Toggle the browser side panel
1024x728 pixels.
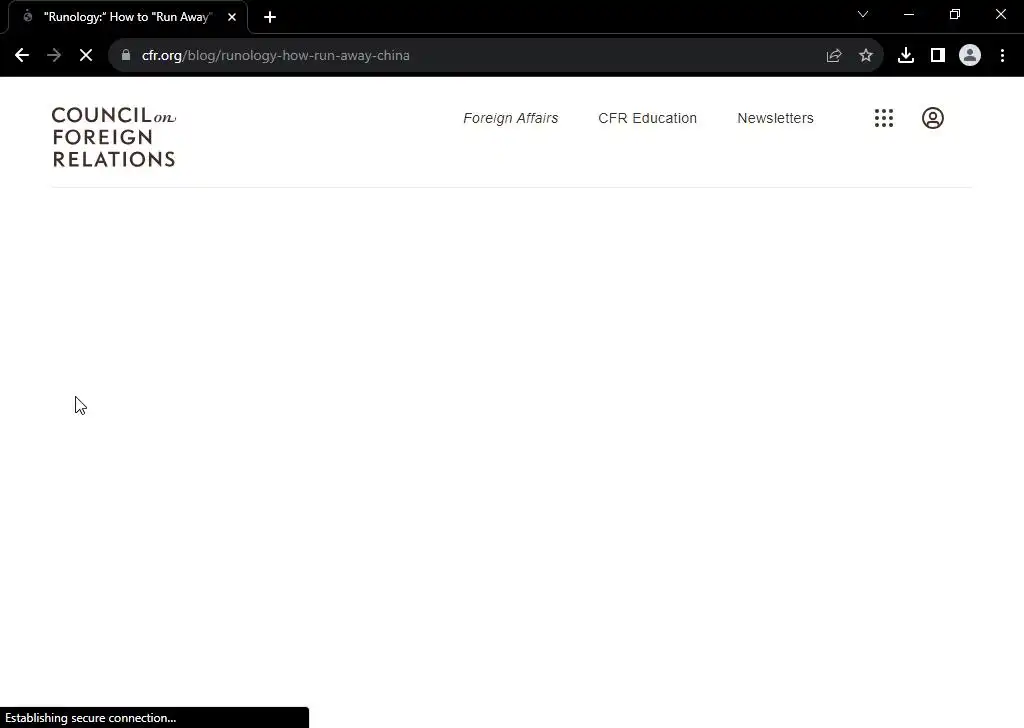click(x=937, y=55)
